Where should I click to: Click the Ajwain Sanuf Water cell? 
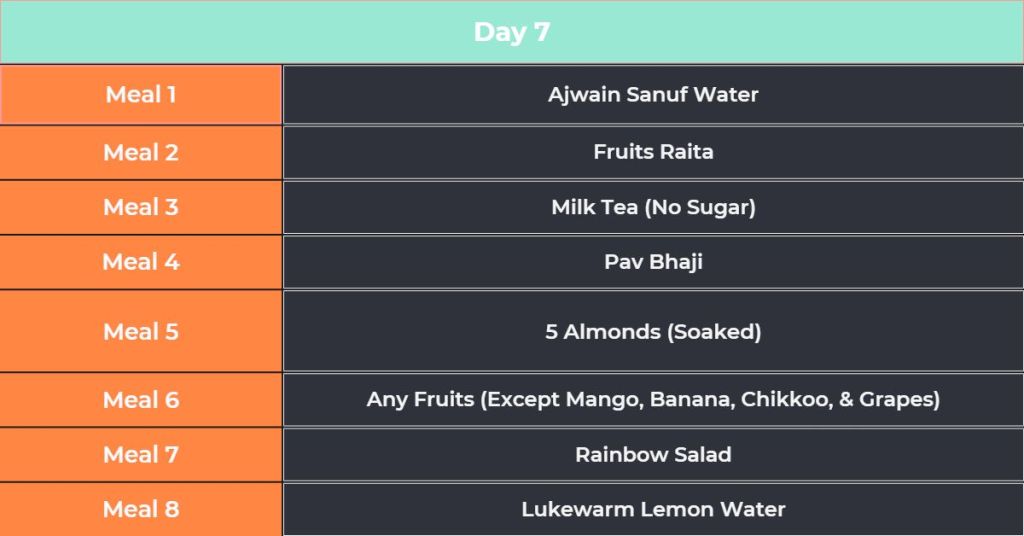(x=653, y=95)
